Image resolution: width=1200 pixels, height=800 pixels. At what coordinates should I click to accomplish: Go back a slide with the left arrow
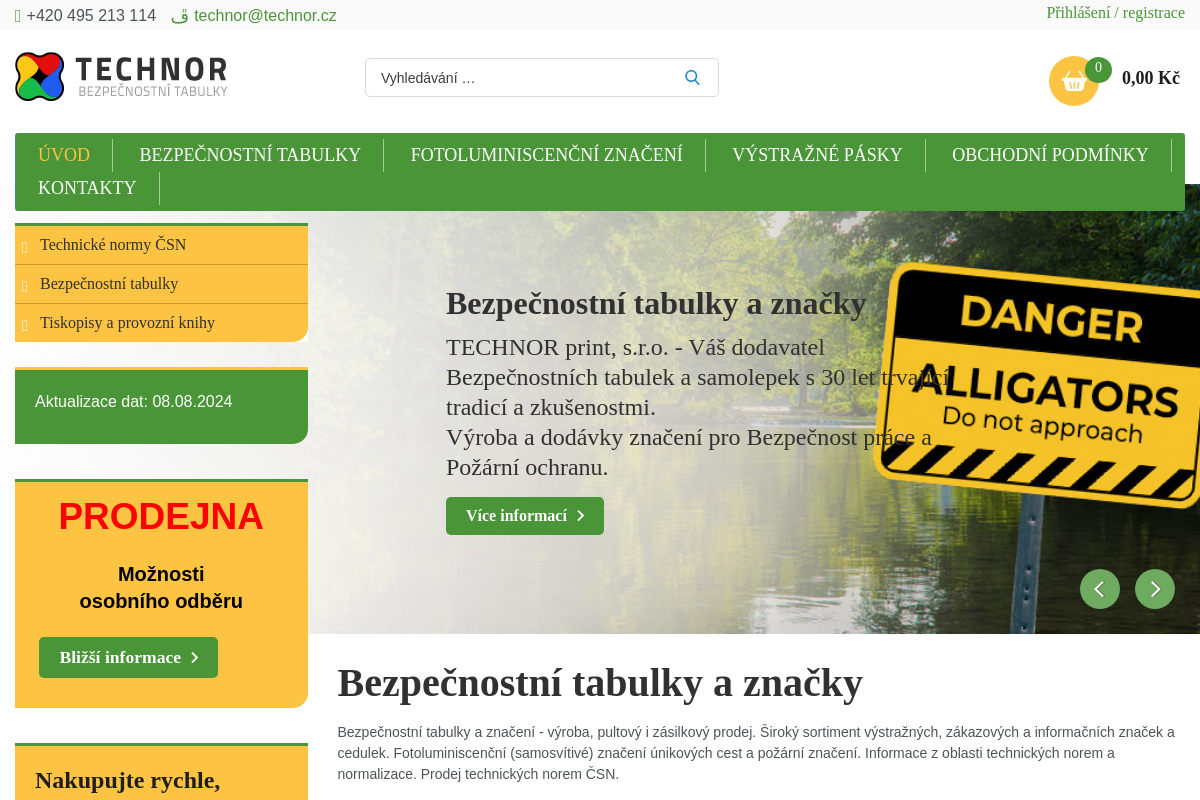tap(1100, 589)
